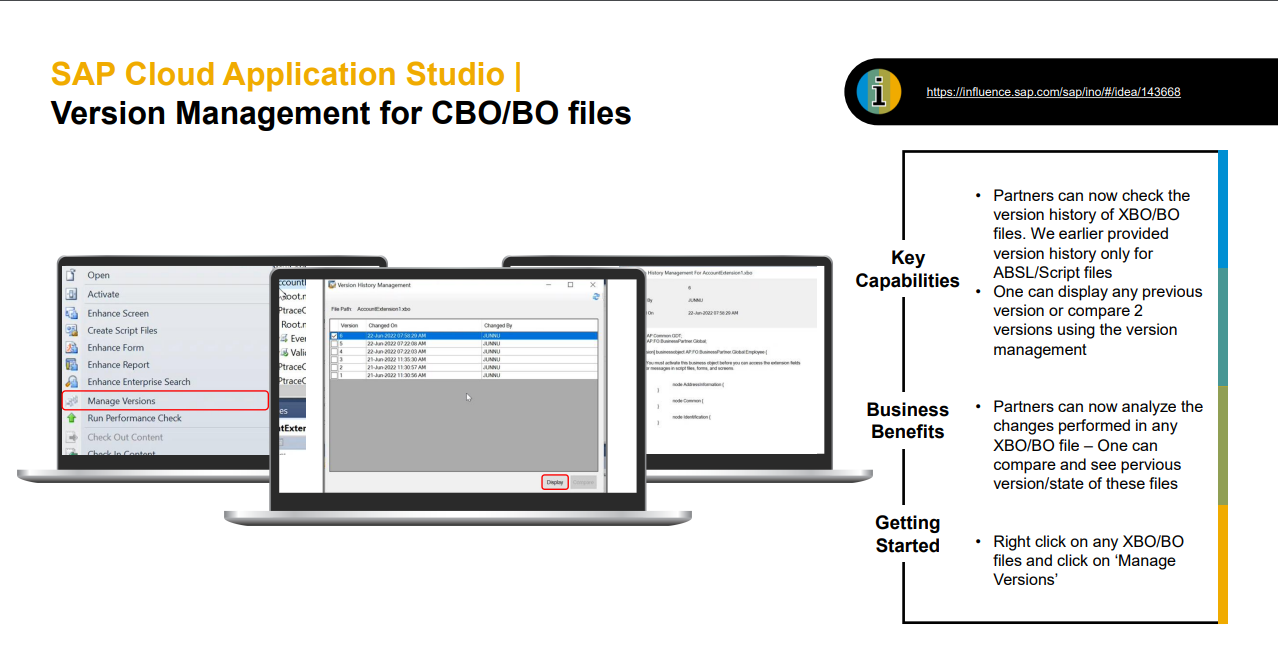This screenshot has width=1278, height=662.
Task: Click the 22-Jun-2022 07:22:08 AM timestamp cell
Action: [x=397, y=344]
